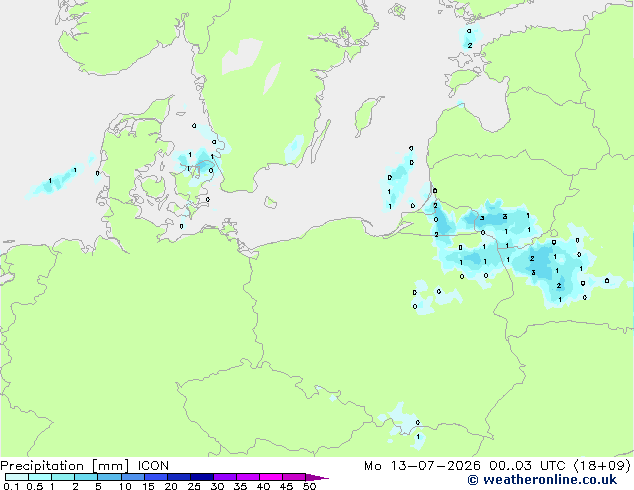Click the "50" legend scale label
Screen dimensions: 634x490
309,486
